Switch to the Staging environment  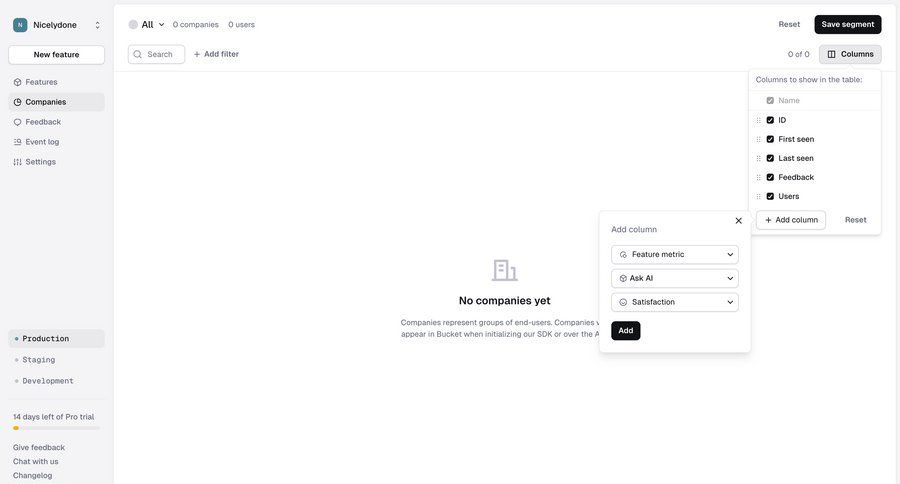click(39, 360)
